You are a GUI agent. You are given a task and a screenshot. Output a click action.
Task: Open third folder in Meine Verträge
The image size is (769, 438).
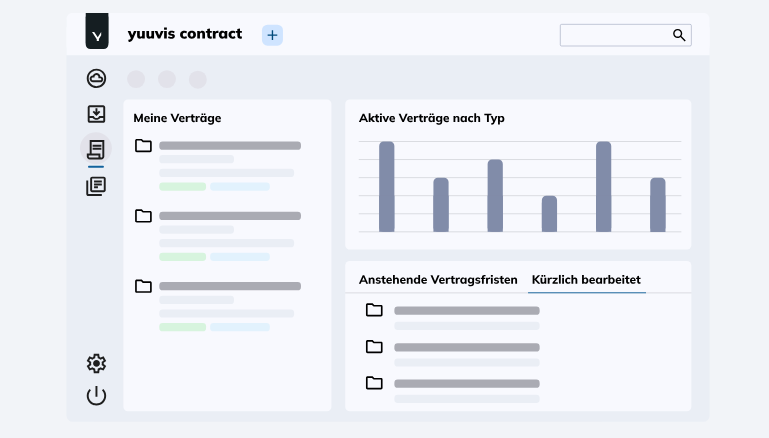coord(143,286)
